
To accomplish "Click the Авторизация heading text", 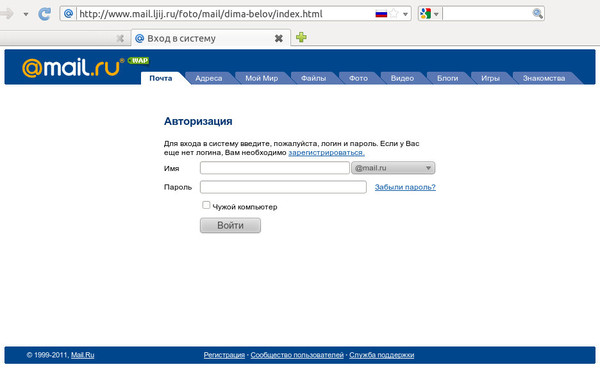I will click(198, 121).
